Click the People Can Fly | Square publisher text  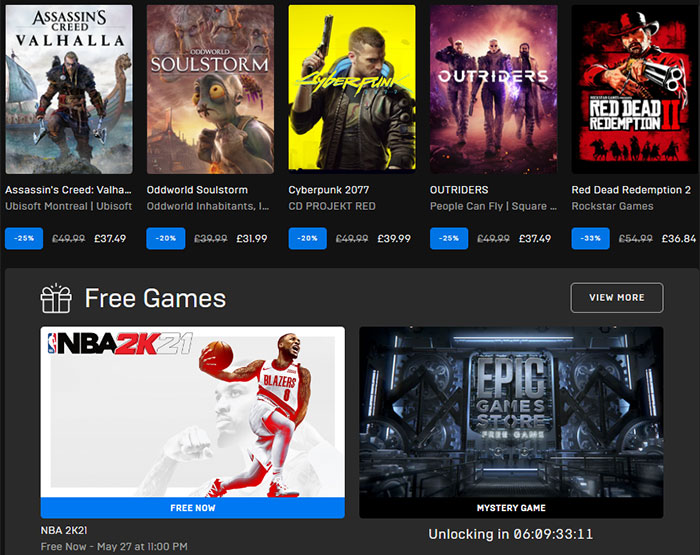point(493,206)
